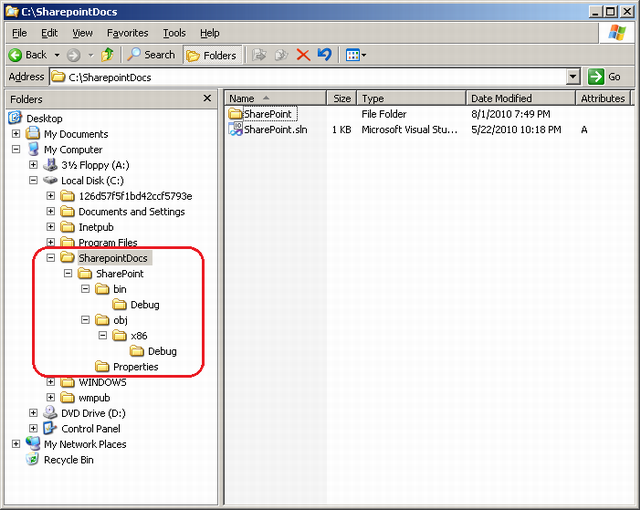Viewport: 640px width, 510px height.
Task: Click the Forward arrow icon
Action: [73, 55]
